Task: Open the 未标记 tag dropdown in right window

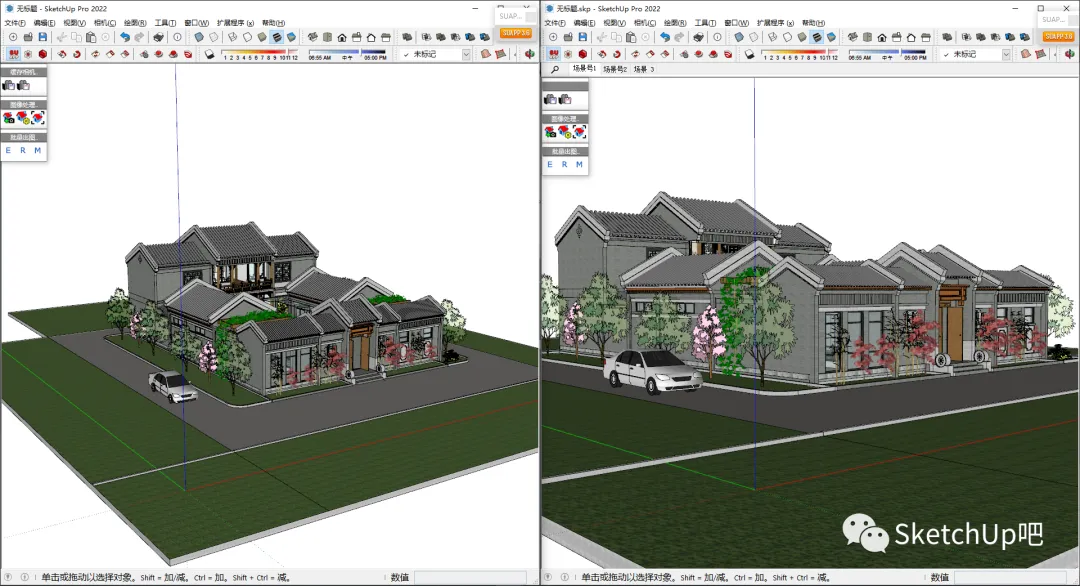Action: tap(1006, 54)
